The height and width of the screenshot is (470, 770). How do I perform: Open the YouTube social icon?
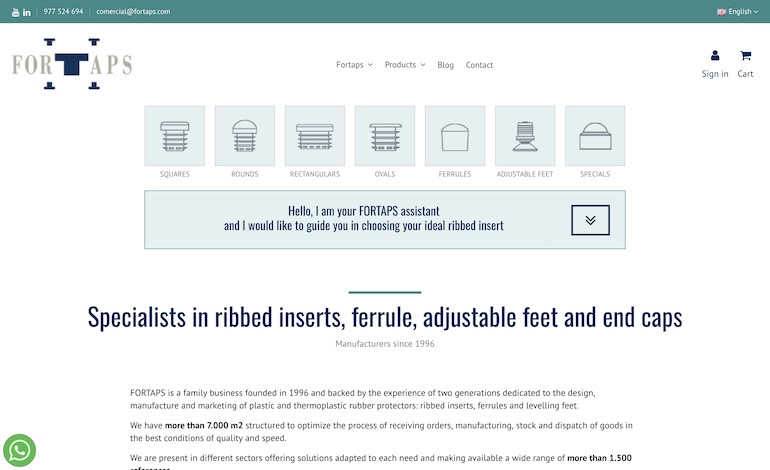tap(15, 12)
